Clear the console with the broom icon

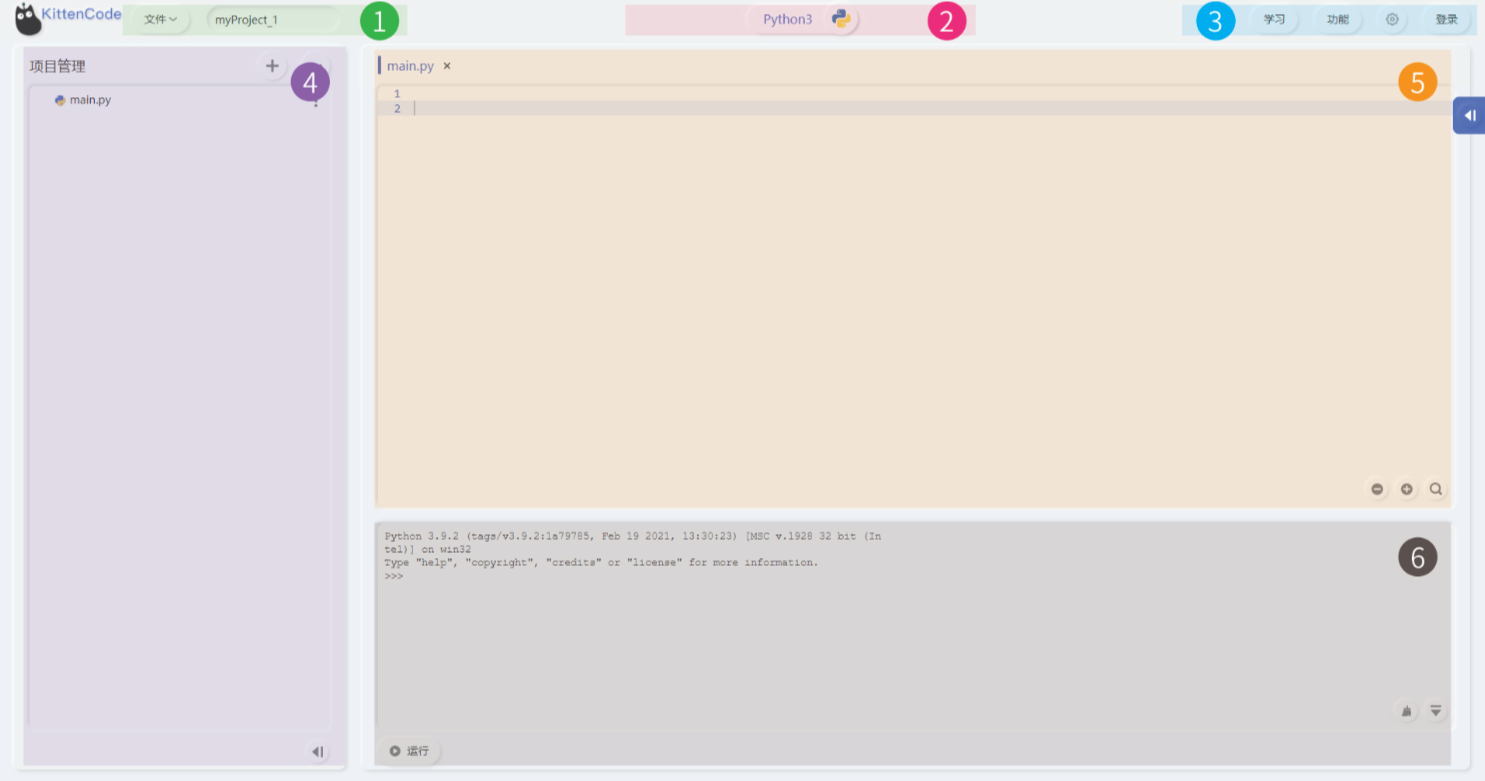click(1407, 711)
